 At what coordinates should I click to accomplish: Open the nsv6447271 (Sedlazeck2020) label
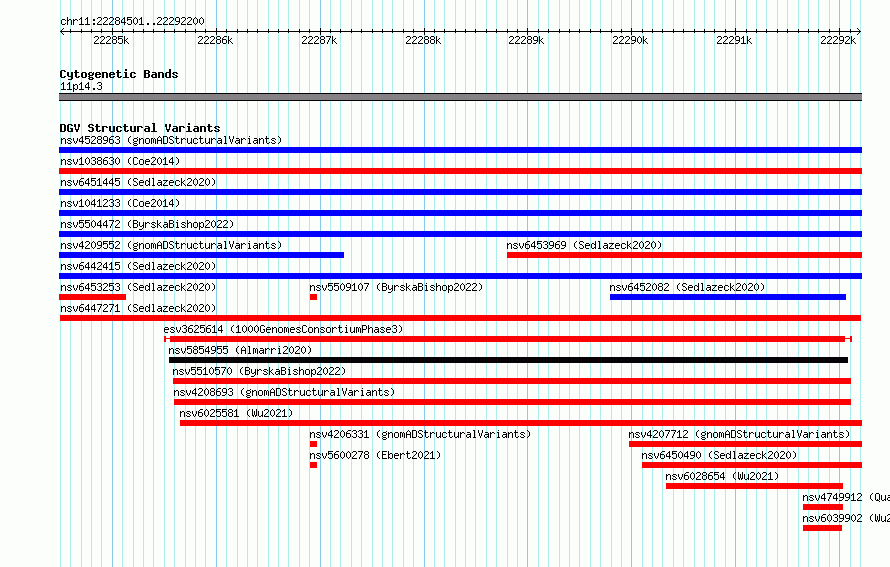138,308
